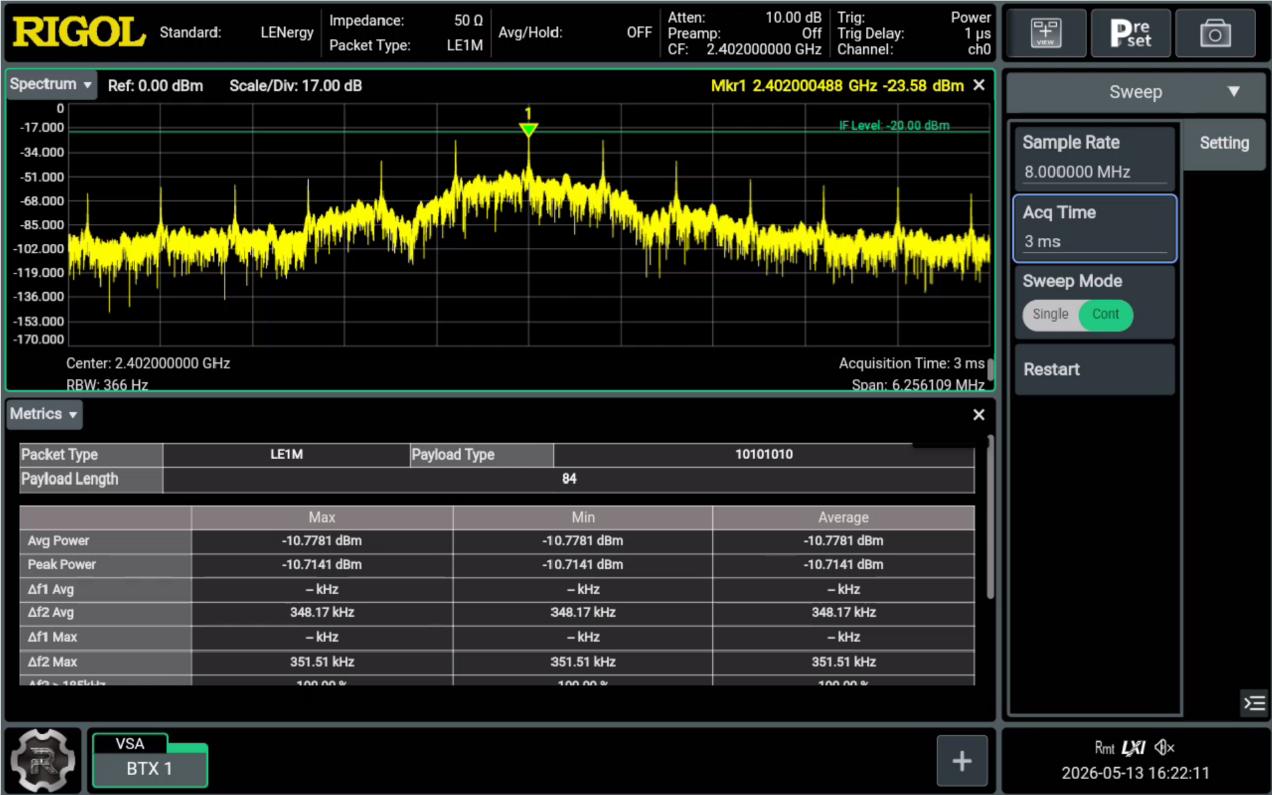
Task: Click the Restart button
Action: click(x=1095, y=369)
